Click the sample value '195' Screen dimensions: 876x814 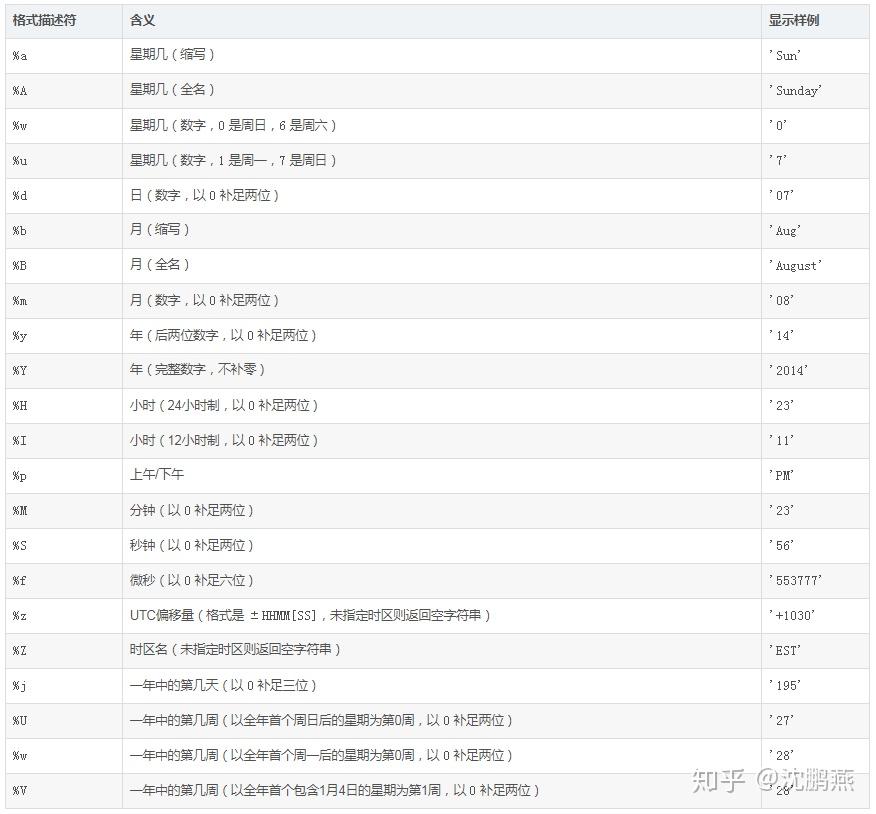click(x=785, y=686)
